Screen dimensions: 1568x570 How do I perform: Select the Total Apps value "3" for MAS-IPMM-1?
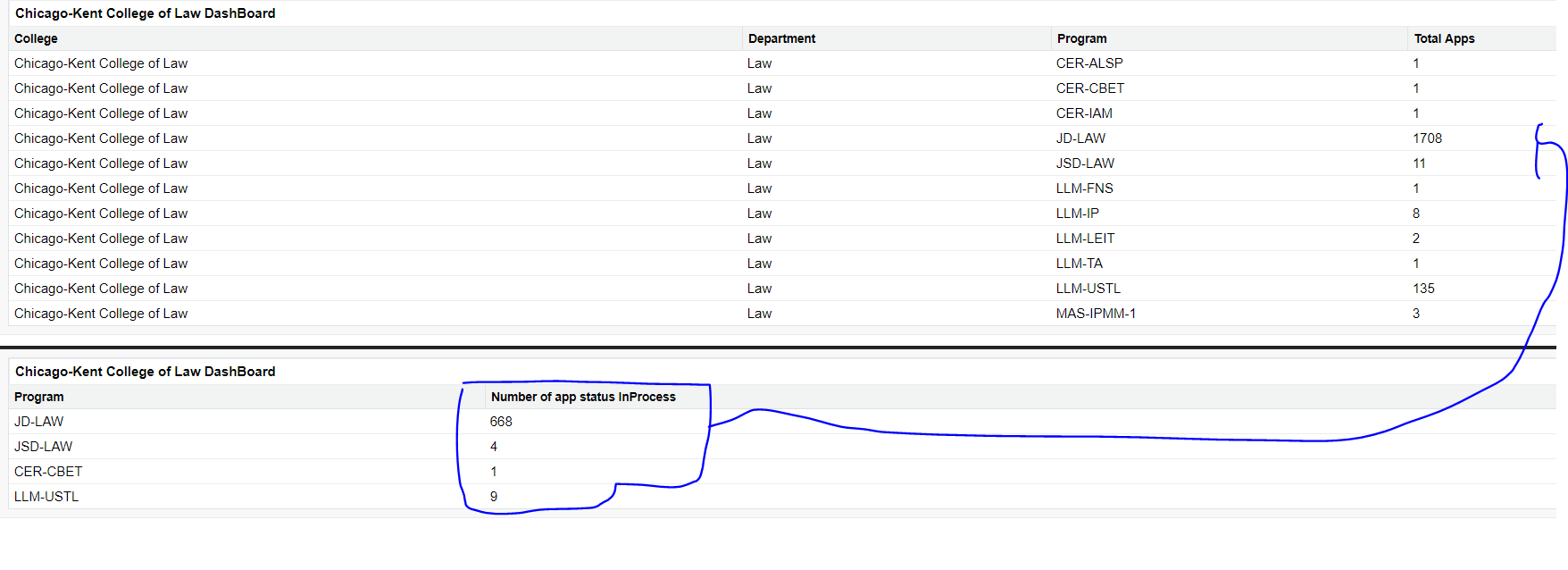[x=1416, y=314]
